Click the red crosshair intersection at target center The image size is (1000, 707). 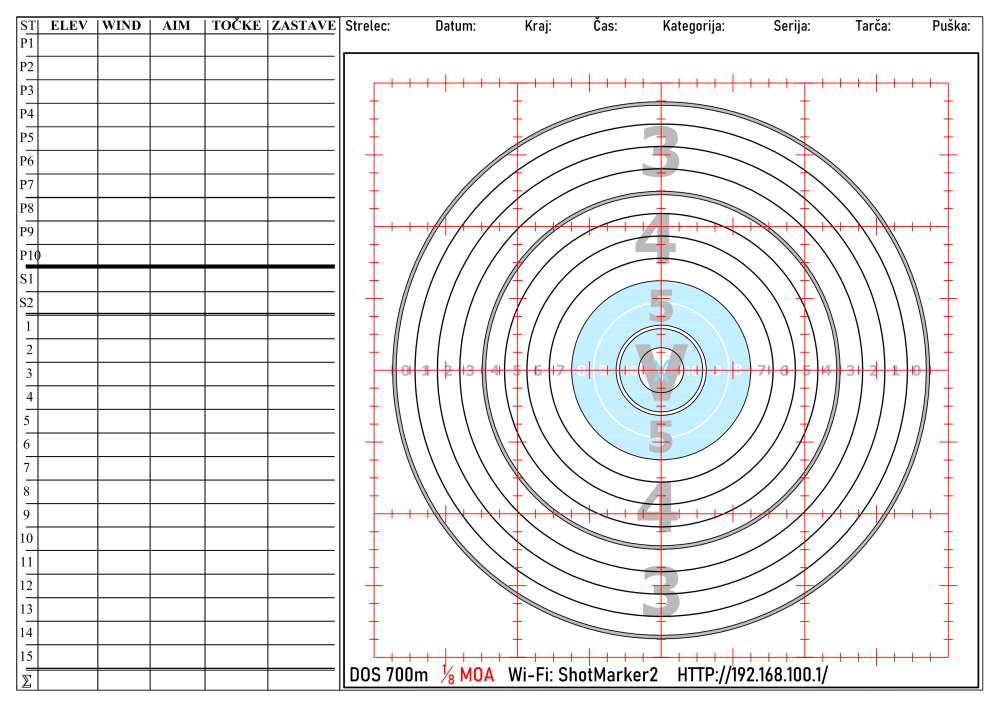coord(659,370)
